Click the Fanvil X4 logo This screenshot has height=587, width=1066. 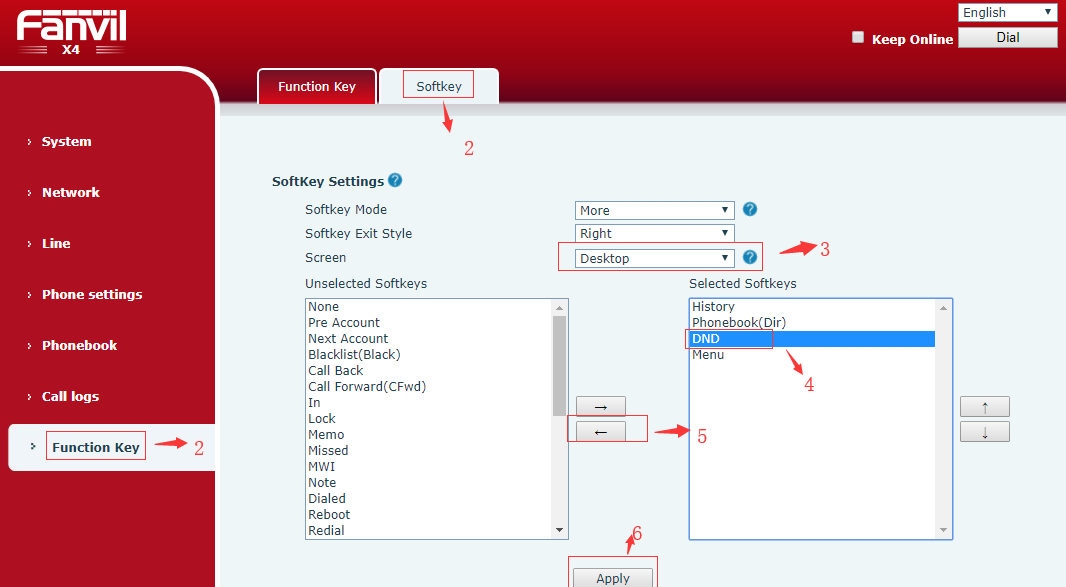71,33
